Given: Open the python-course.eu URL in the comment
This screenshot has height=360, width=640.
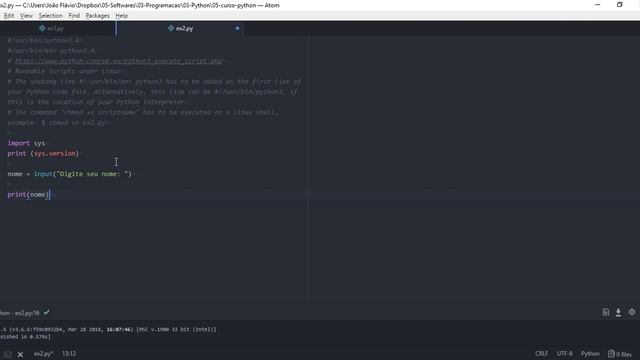Looking at the screenshot, I should pyautogui.click(x=118, y=61).
